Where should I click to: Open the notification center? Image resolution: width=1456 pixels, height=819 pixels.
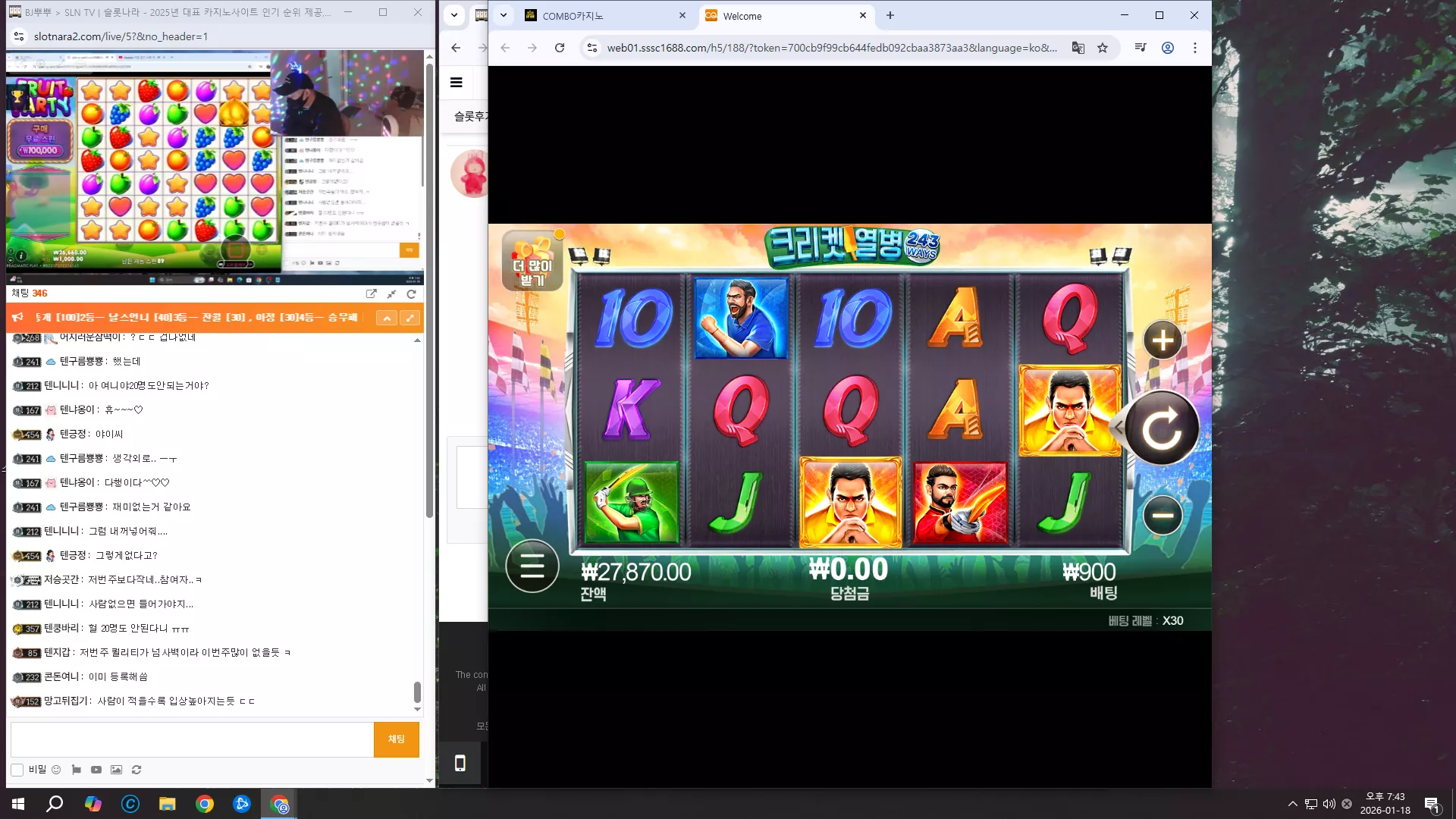click(x=1432, y=804)
